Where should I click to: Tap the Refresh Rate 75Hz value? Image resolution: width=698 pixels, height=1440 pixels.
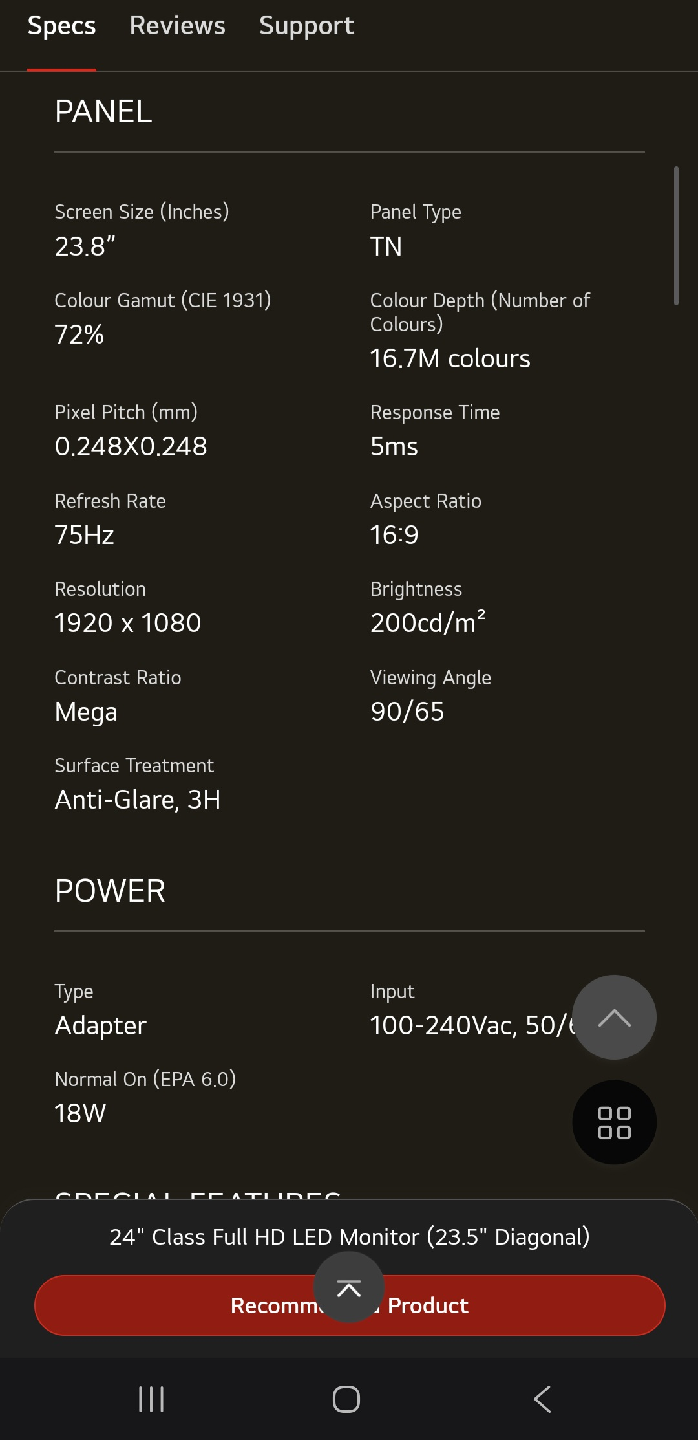pyautogui.click(x=85, y=535)
